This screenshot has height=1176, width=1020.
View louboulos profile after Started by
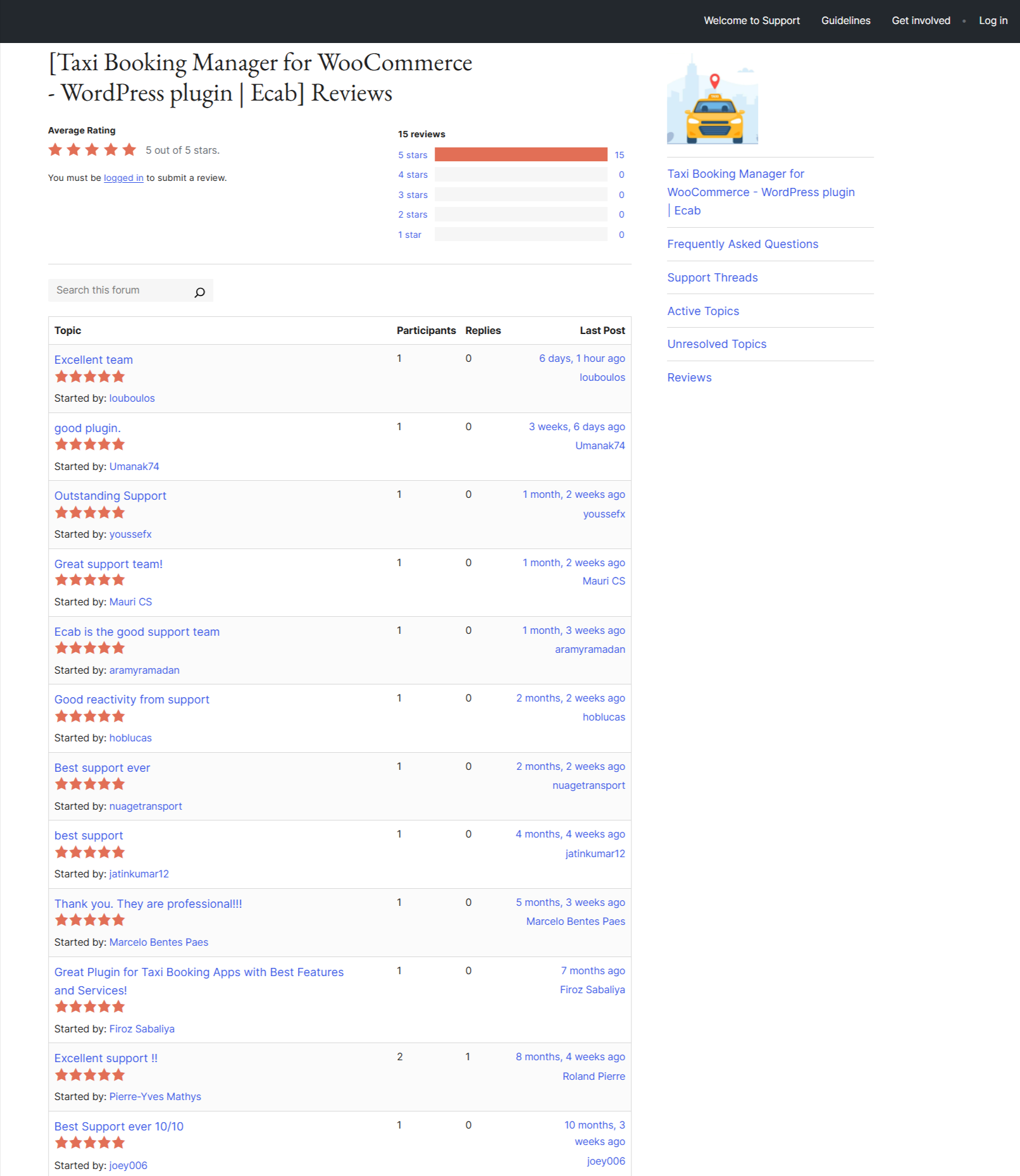[132, 399]
